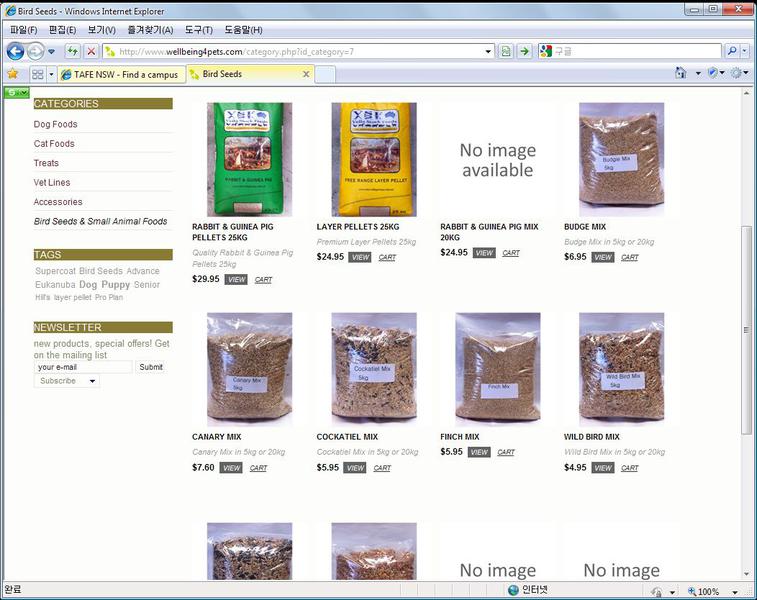Click the Puppy tag
This screenshot has height=600, width=757.
pyautogui.click(x=115, y=285)
